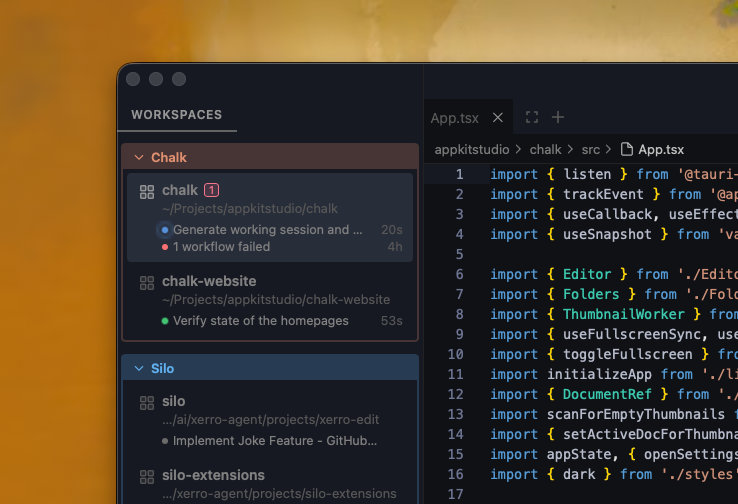
Task: Switch to the WORKSPACES sidebar tab
Action: click(176, 115)
